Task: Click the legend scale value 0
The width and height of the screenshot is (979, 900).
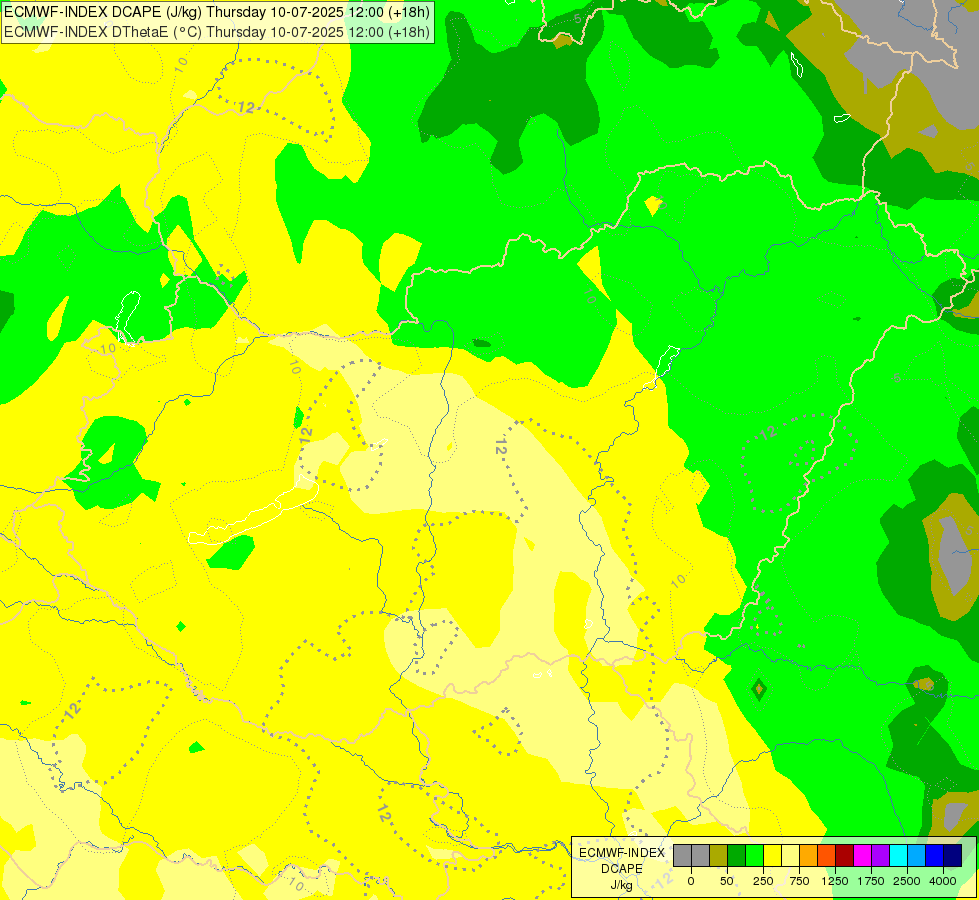Action: point(691,881)
